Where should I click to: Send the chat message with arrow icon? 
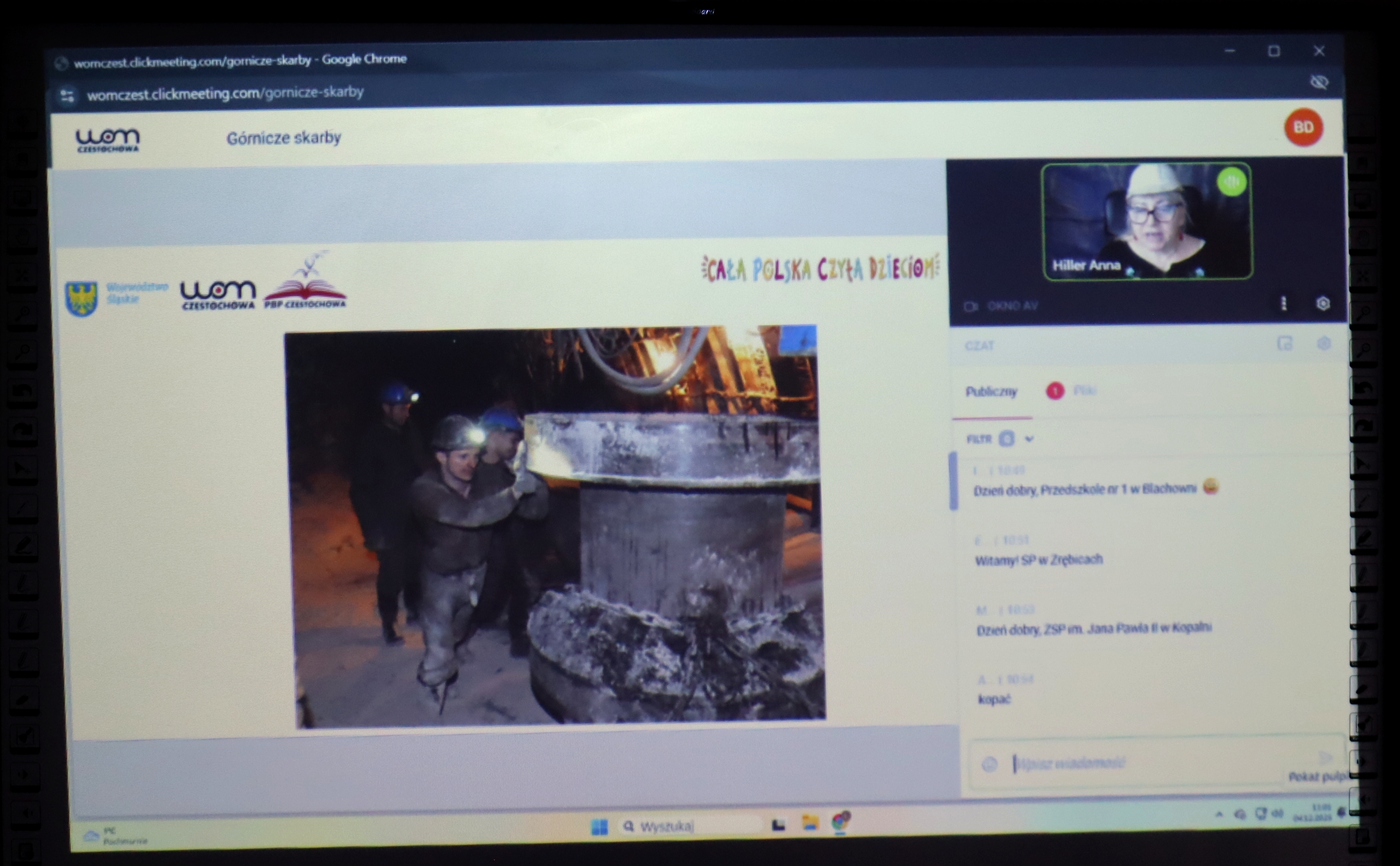pyautogui.click(x=1325, y=758)
